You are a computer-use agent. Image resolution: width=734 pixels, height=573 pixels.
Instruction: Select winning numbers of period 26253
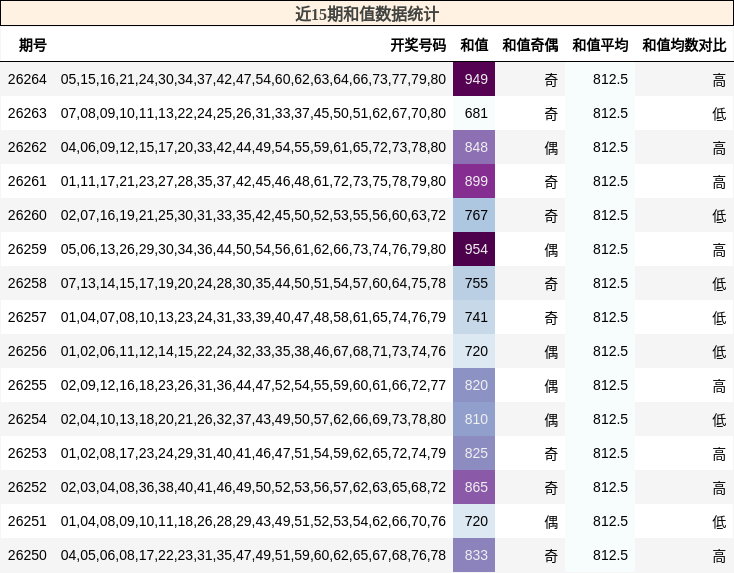point(253,453)
